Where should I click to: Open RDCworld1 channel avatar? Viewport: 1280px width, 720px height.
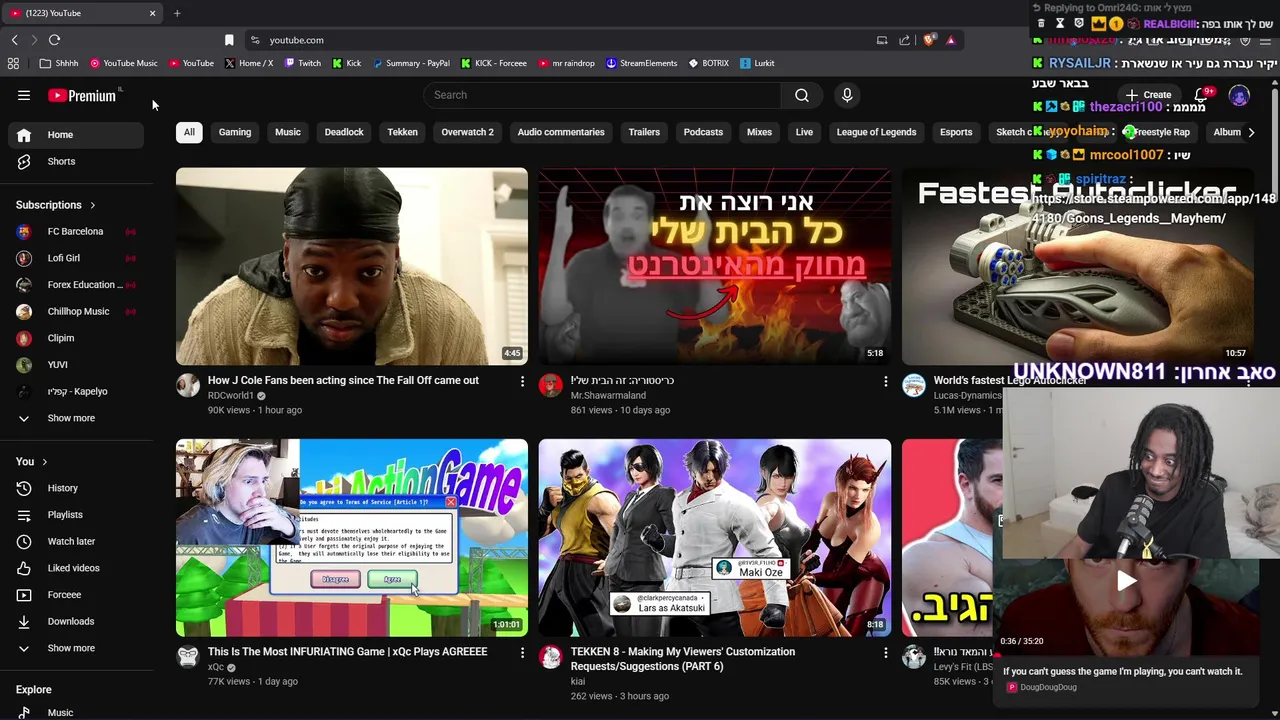coord(188,386)
